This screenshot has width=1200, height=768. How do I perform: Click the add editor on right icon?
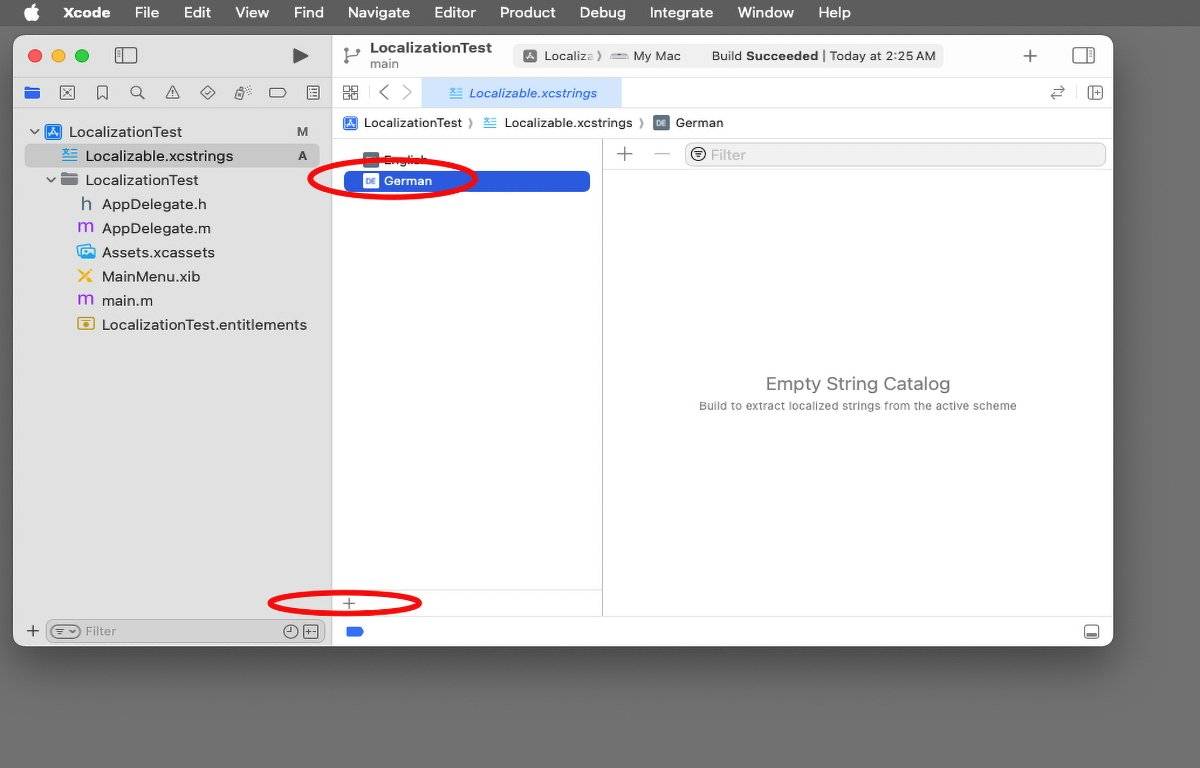tap(1095, 93)
